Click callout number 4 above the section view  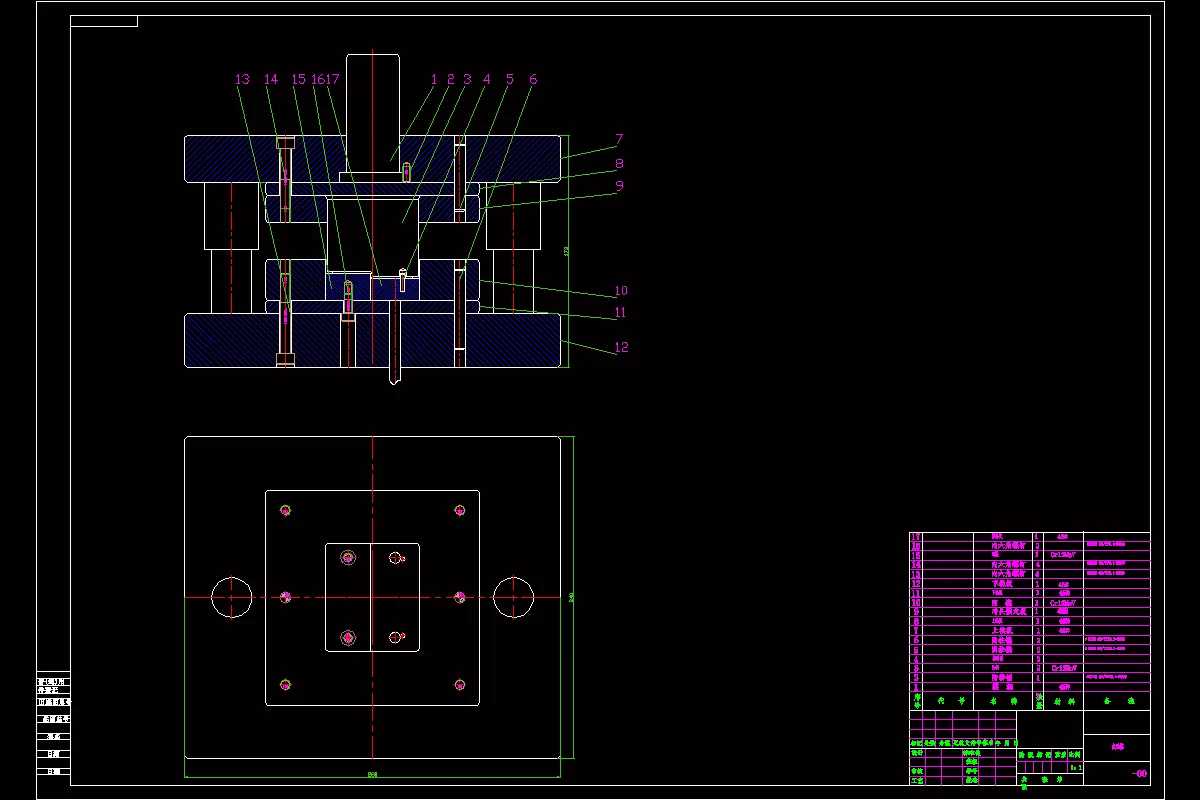point(487,78)
